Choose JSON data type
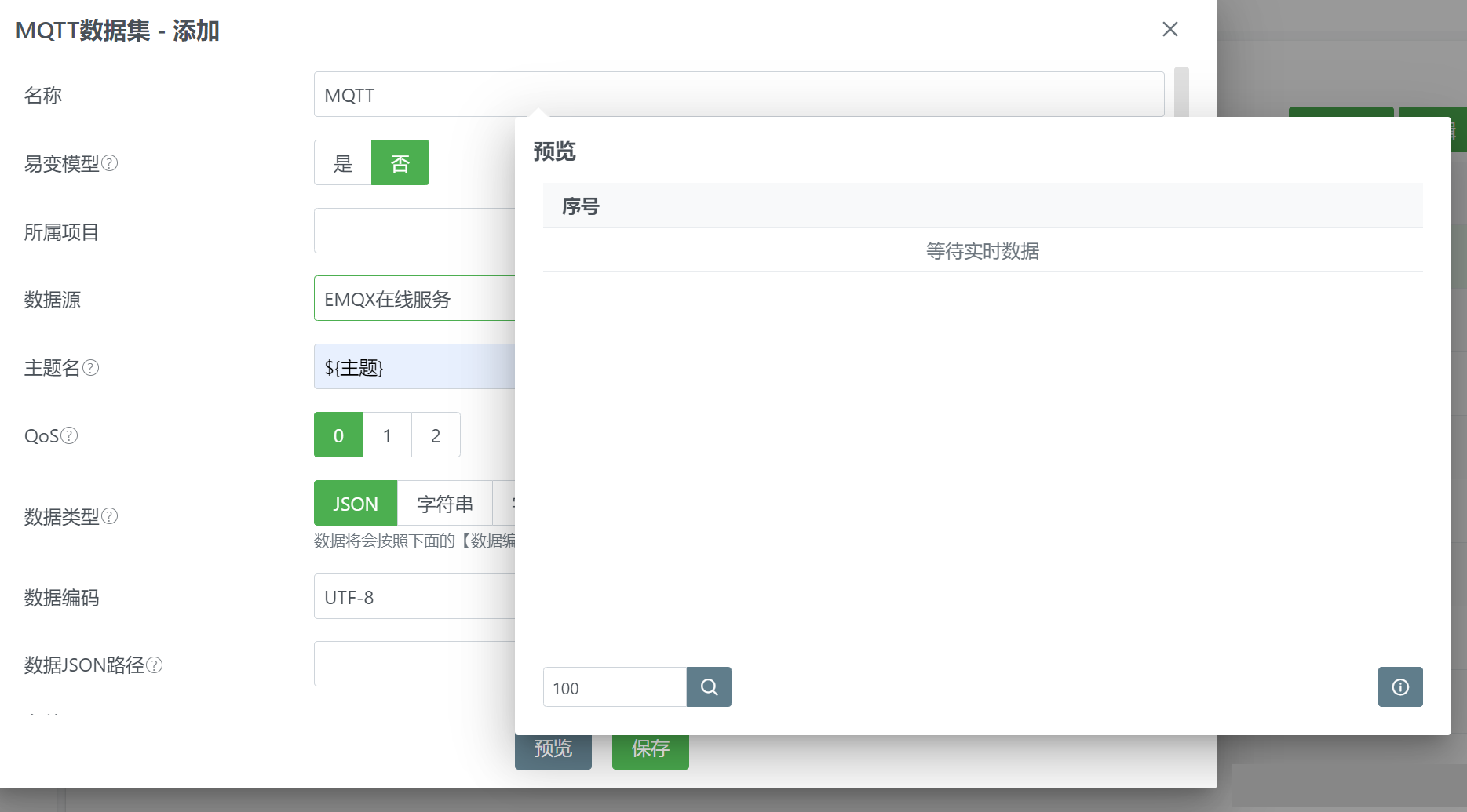This screenshot has width=1467, height=812. 356,503
